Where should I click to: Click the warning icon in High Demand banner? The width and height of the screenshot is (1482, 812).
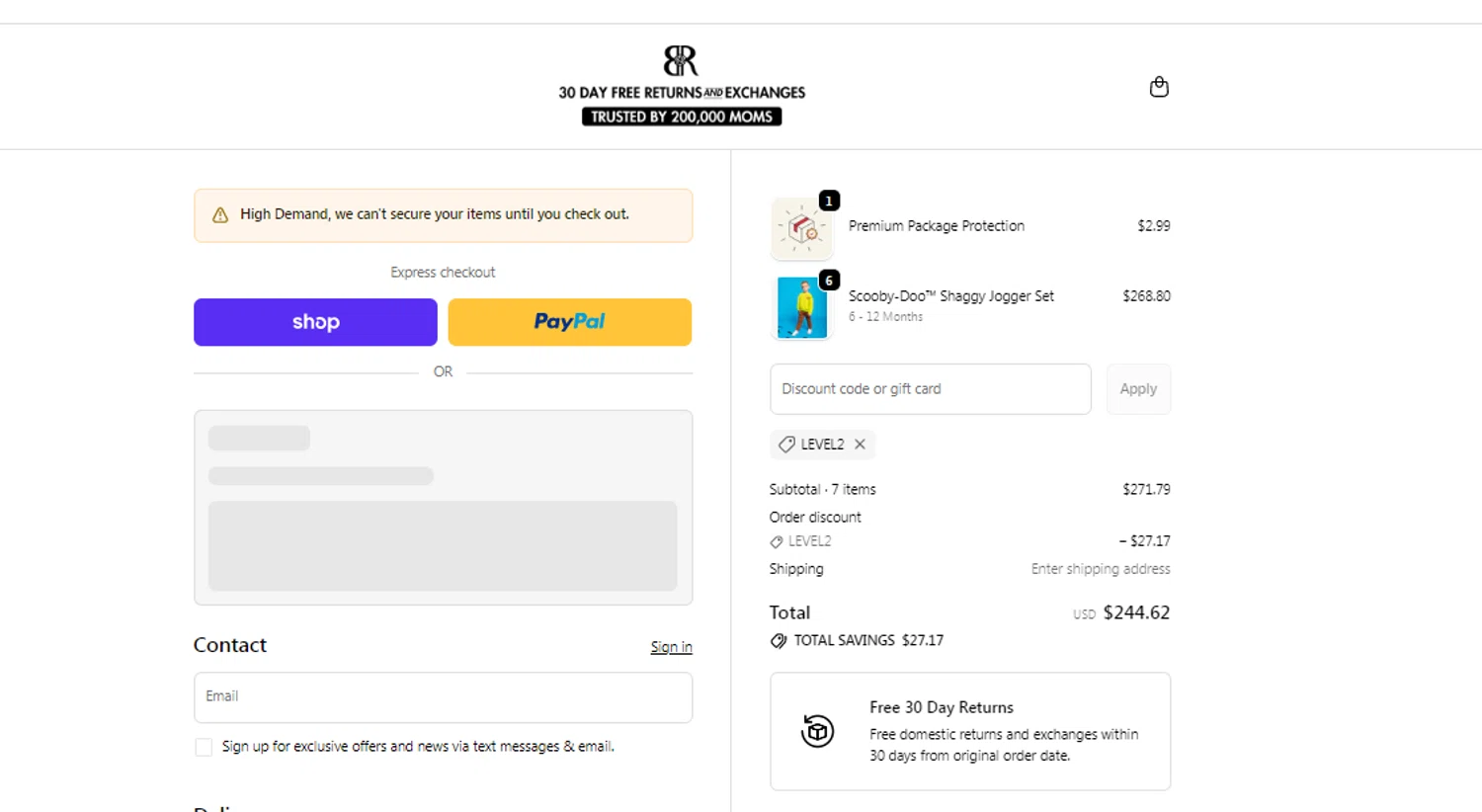(x=220, y=214)
